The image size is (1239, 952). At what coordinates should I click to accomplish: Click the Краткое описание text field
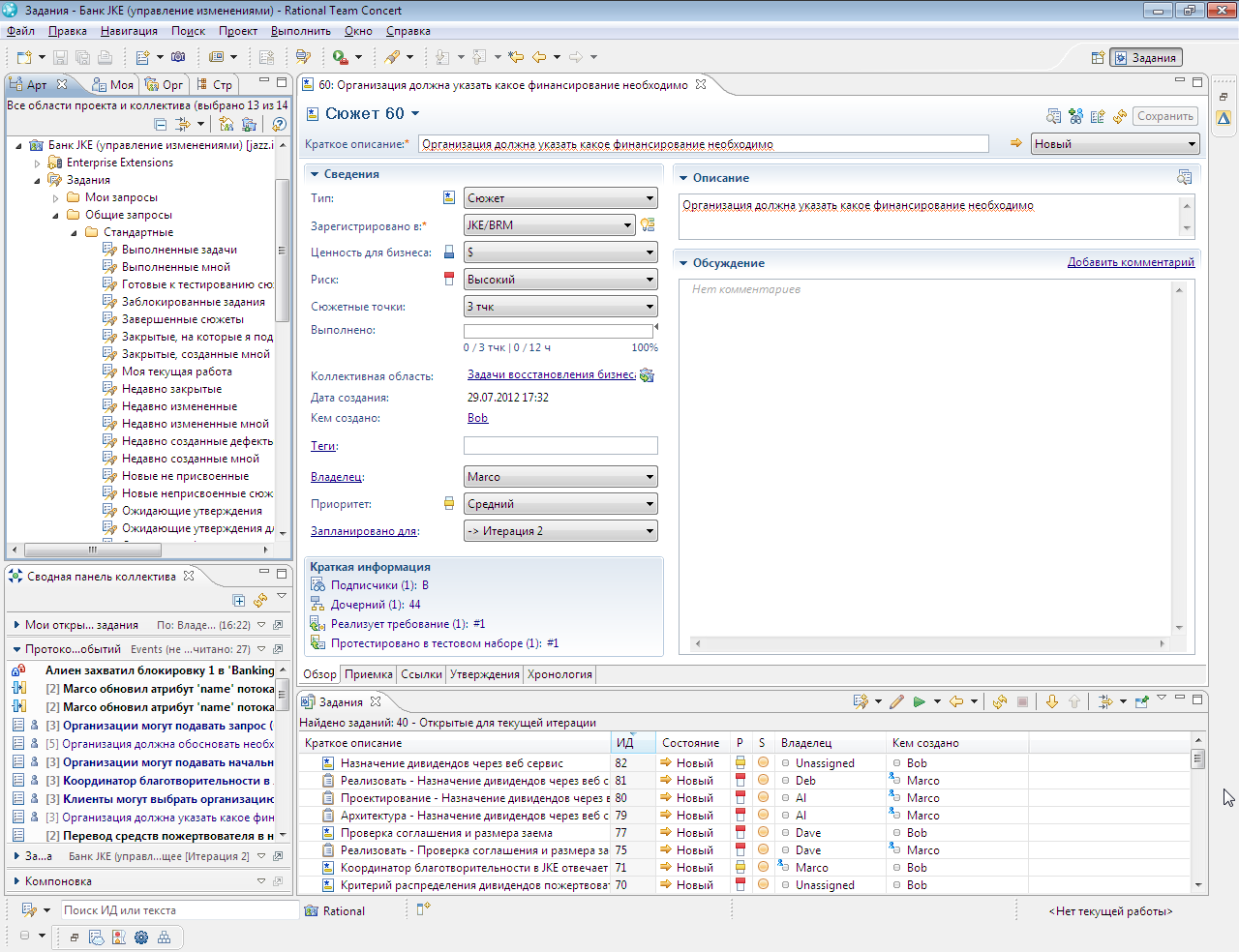click(x=704, y=144)
